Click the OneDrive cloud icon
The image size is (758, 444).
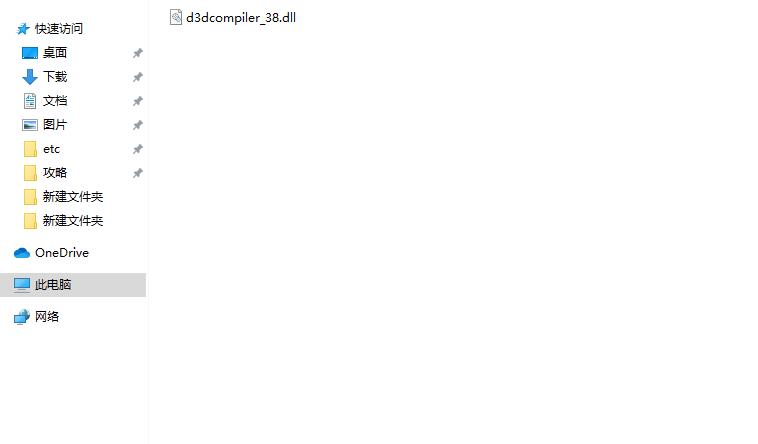tap(22, 253)
